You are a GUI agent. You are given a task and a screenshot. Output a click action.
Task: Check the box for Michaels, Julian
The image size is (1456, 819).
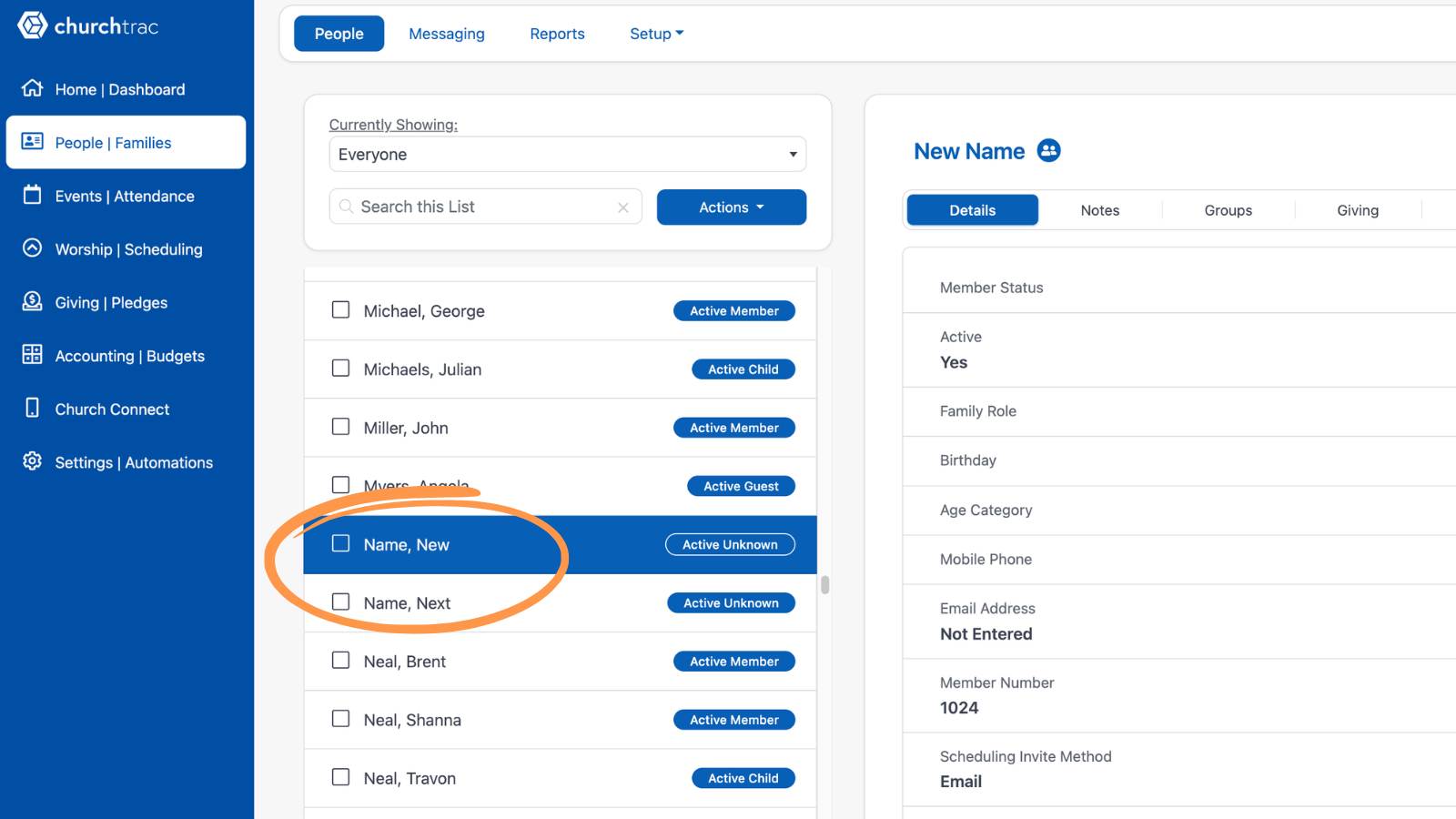tap(340, 368)
